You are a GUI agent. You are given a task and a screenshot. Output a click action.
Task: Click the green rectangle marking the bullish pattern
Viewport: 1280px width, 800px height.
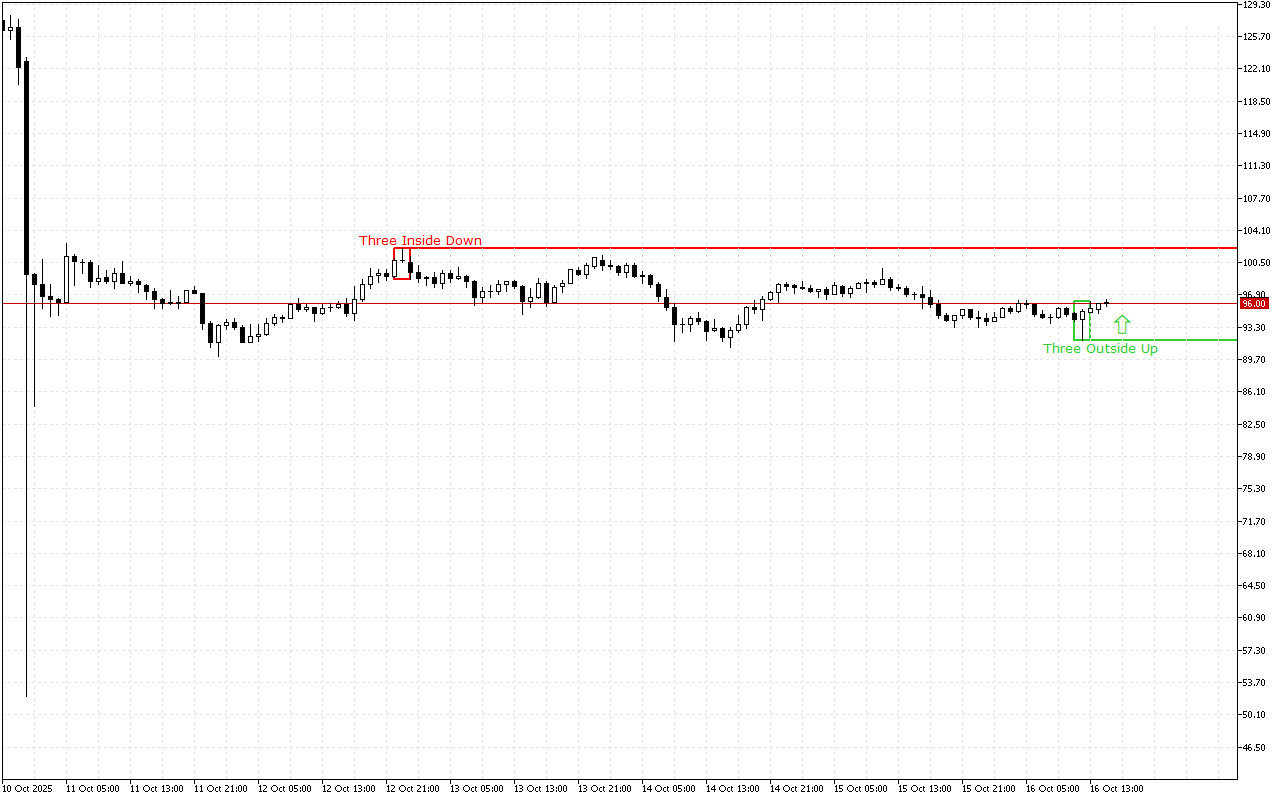[1082, 320]
